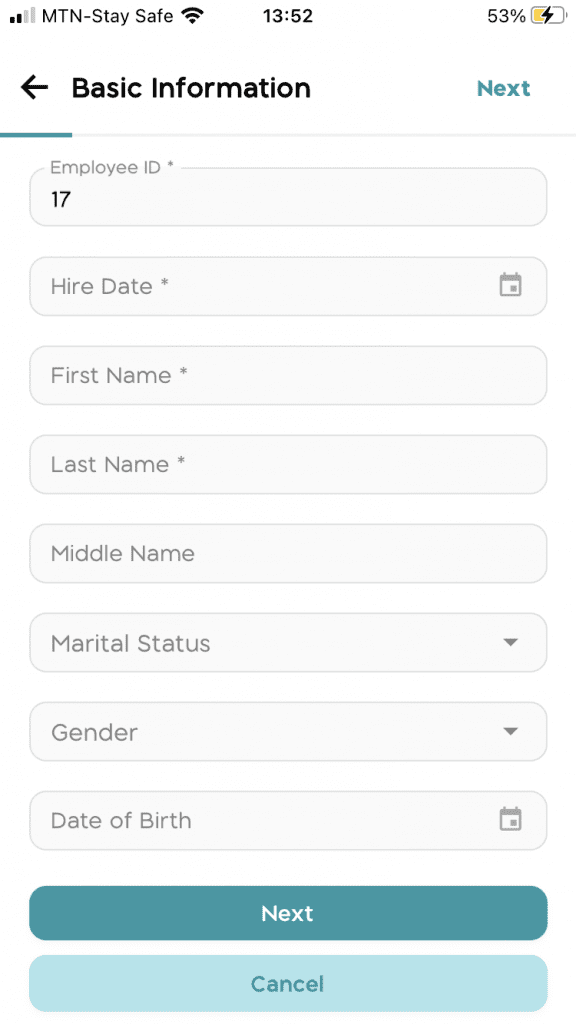
Task: Select the Basic Information tab
Action: click(190, 88)
